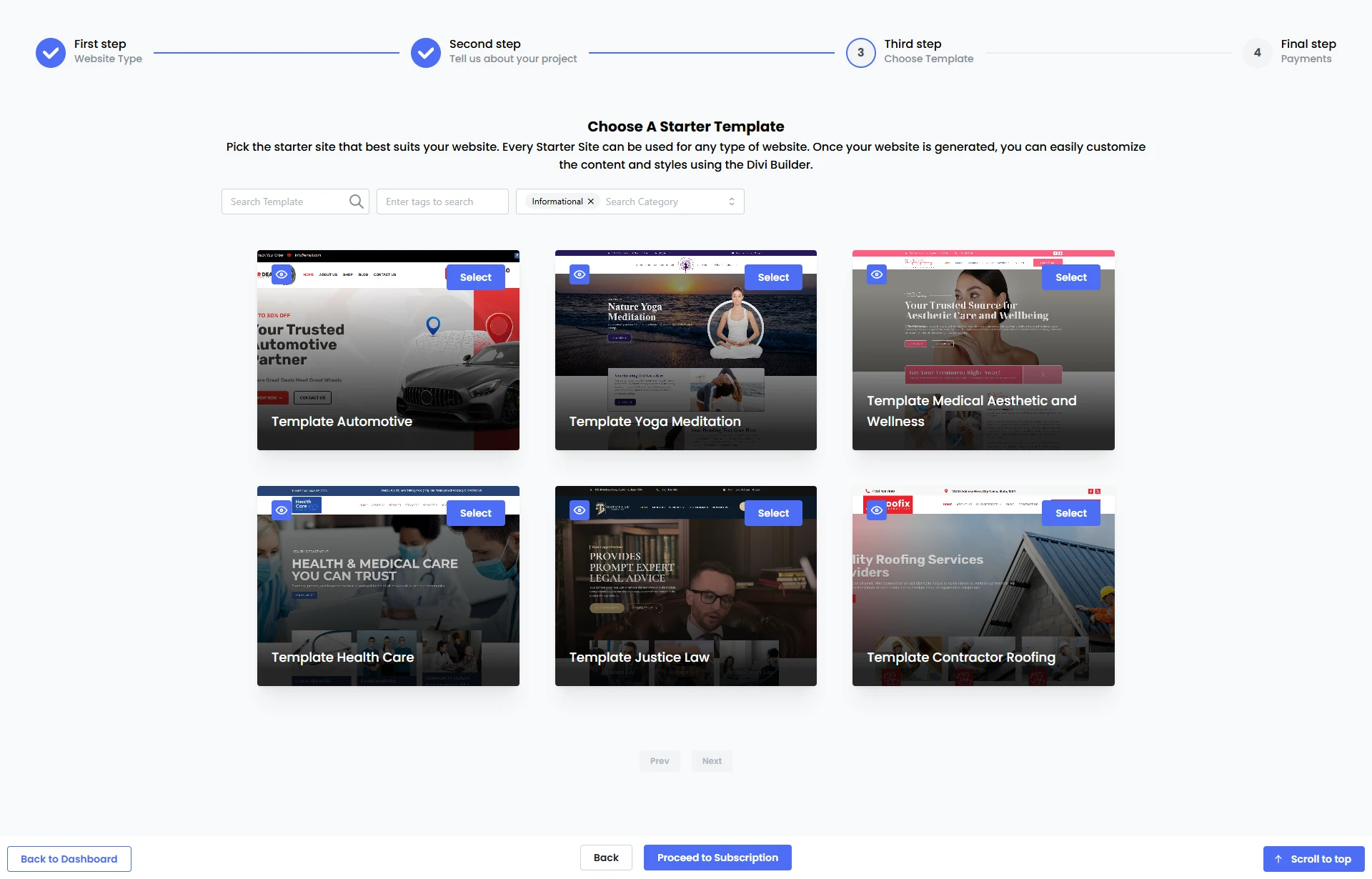Open the Template Contractor Roofing title
The height and width of the screenshot is (879, 1372).
pos(961,657)
